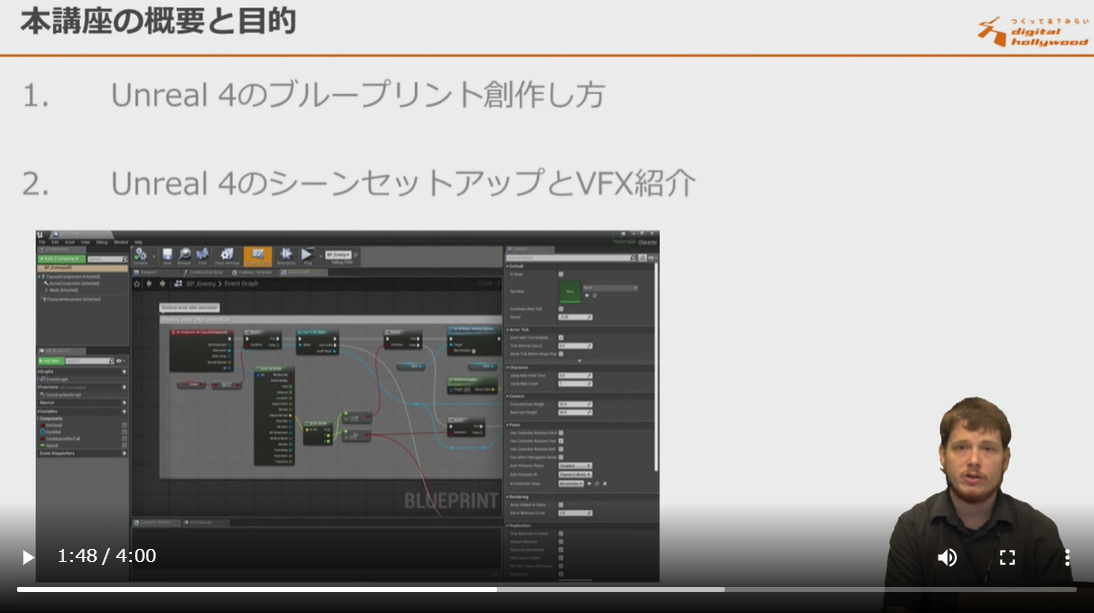The width and height of the screenshot is (1094, 613).
Task: Click the star bookmark icon in graph header
Action: pos(137,284)
